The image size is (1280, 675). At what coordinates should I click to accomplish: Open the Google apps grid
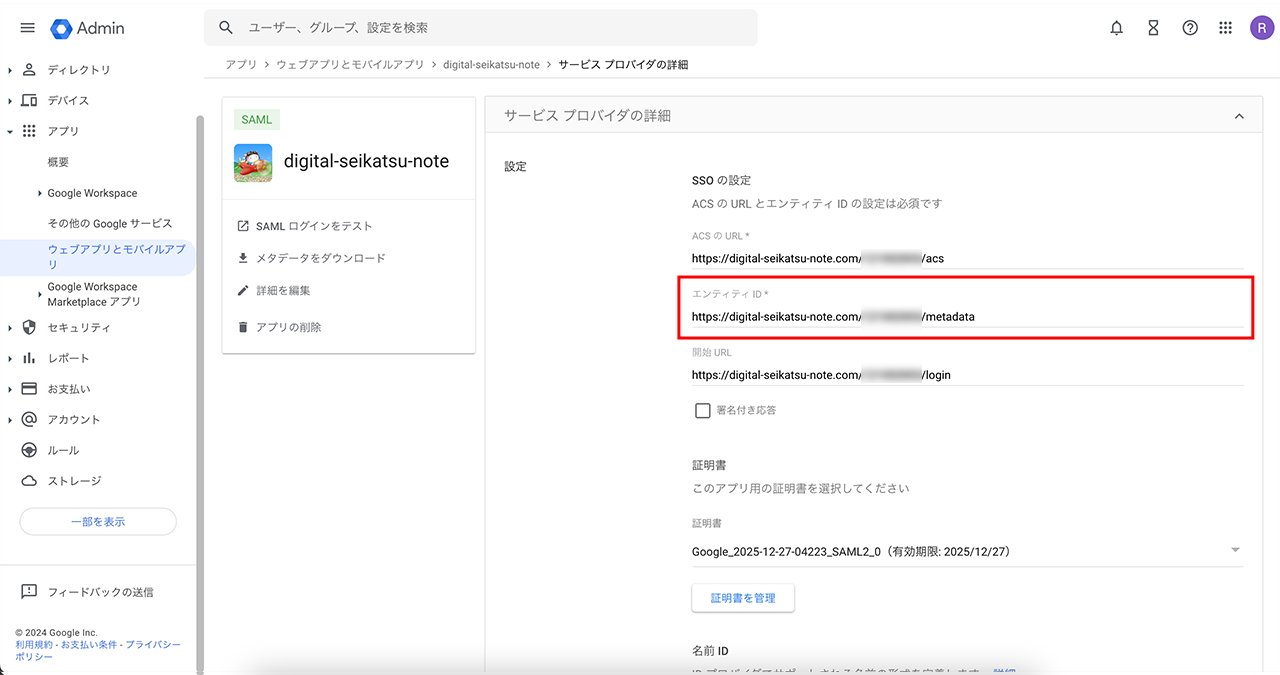[1226, 28]
